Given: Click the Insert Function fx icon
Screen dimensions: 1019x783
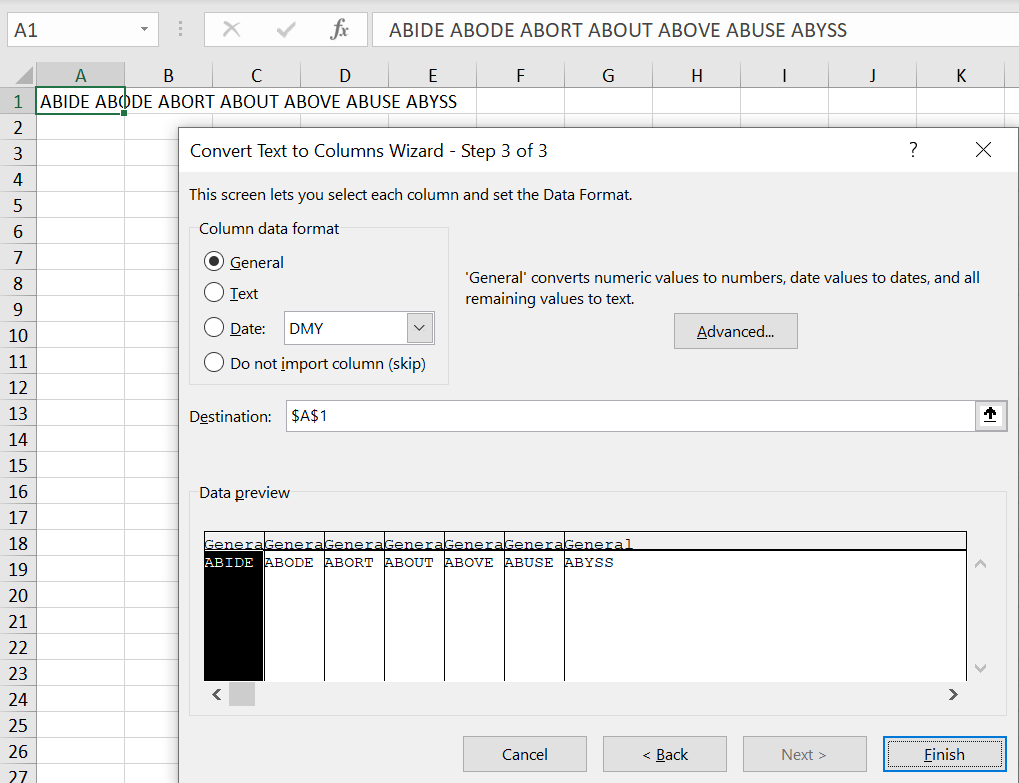Looking at the screenshot, I should [339, 29].
